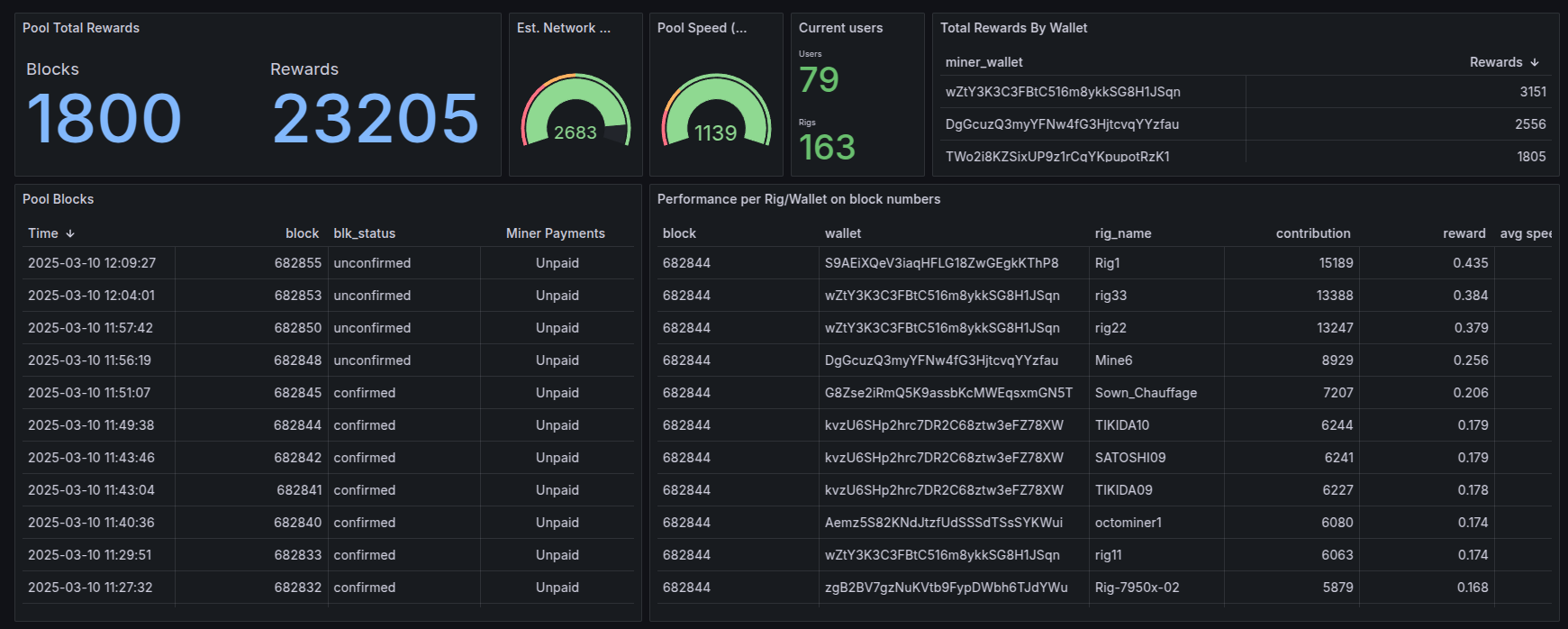Sort performance table by reward header
The width and height of the screenshot is (1568, 629).
coord(1464,233)
